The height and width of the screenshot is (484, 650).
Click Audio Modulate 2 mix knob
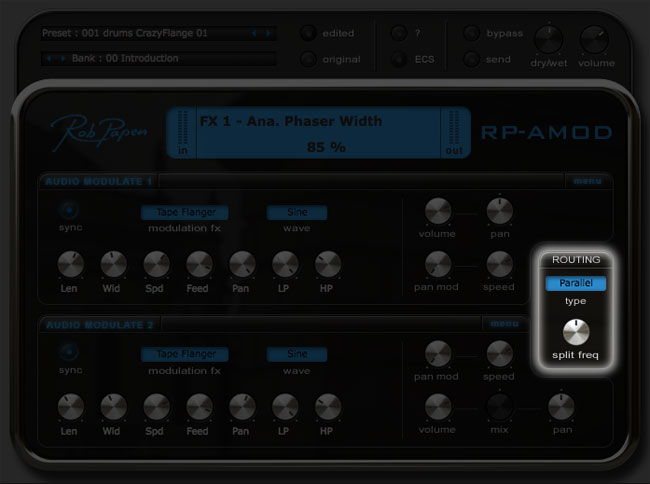coord(500,407)
